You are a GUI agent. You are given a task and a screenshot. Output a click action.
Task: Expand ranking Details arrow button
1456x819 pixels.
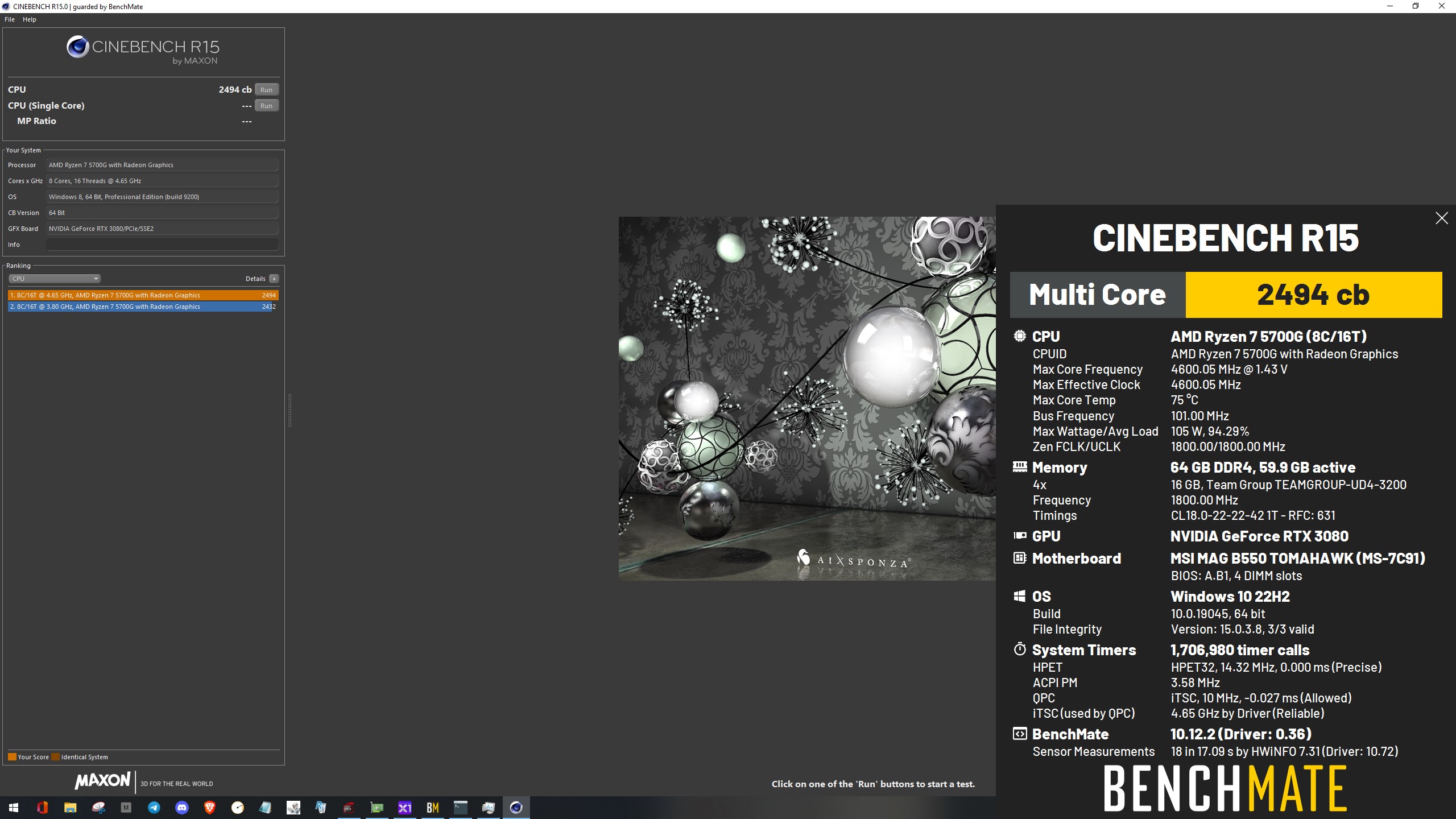coord(274,279)
